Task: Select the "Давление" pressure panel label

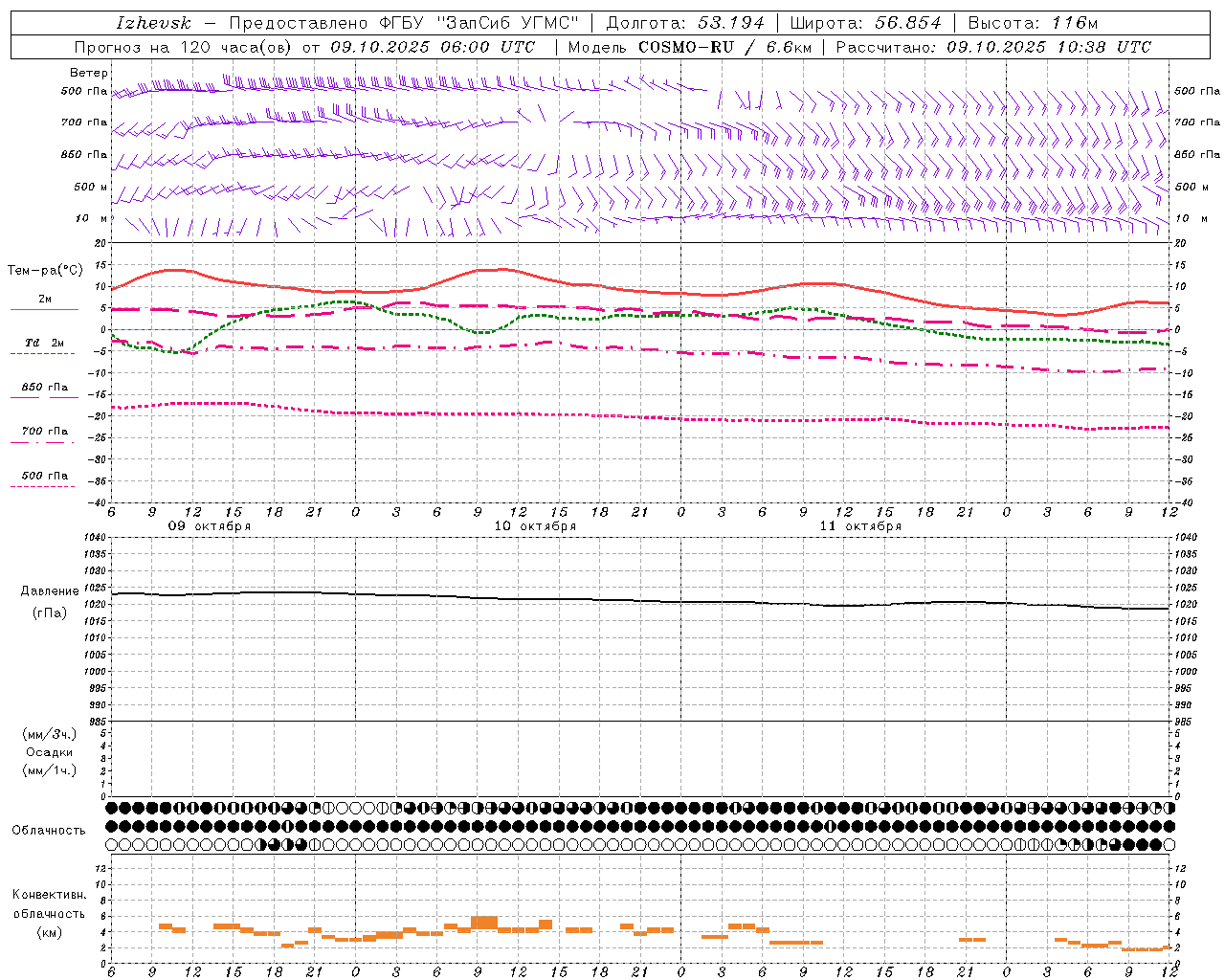Action: 50,591
